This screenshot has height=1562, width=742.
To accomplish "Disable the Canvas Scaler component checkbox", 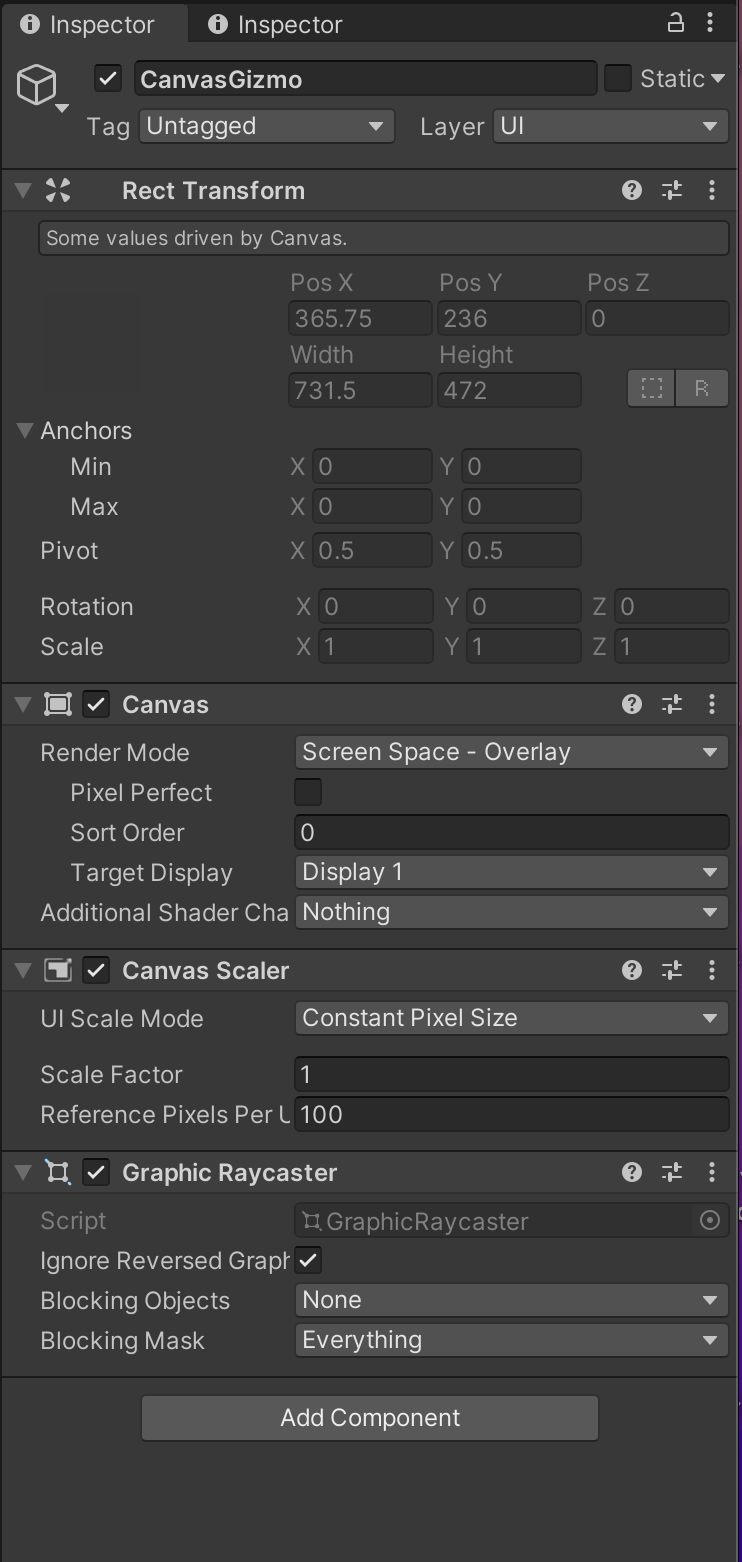I will pyautogui.click(x=96, y=970).
